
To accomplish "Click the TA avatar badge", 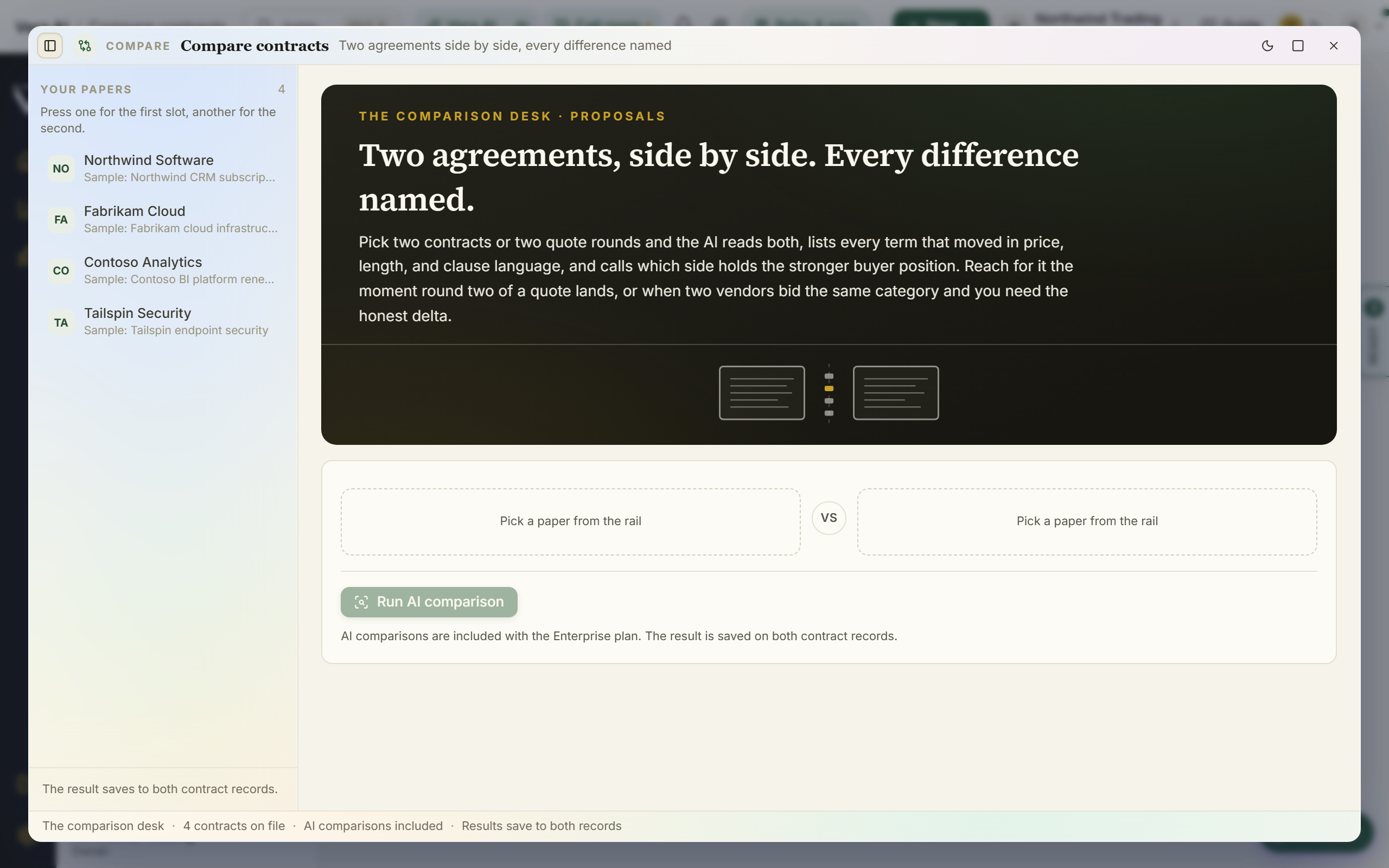I will click(x=61, y=322).
